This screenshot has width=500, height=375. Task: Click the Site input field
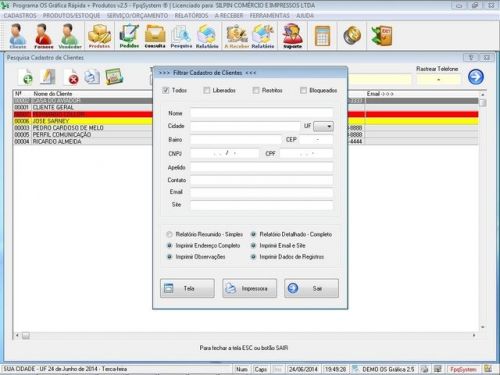click(262, 205)
